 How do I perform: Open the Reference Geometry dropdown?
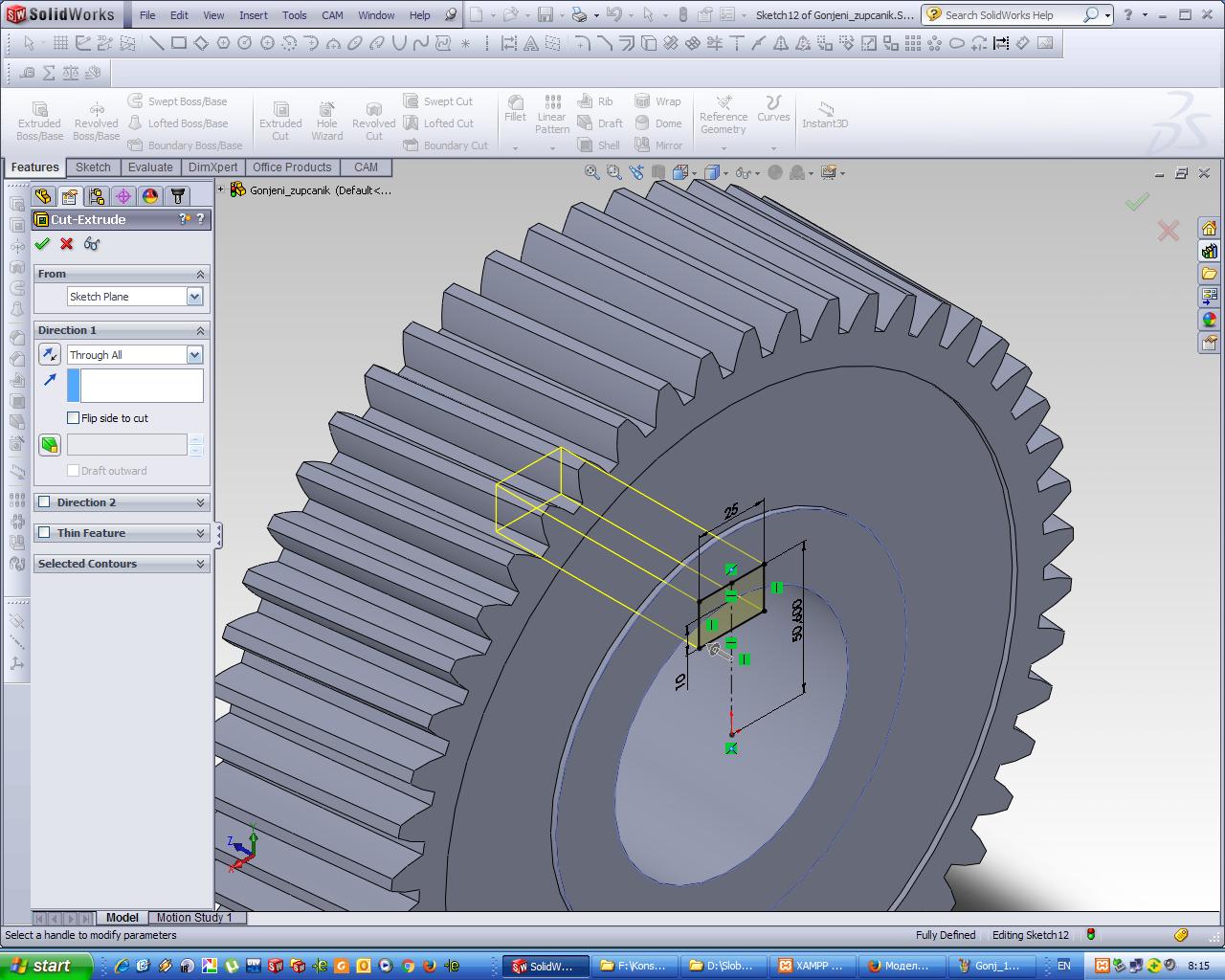point(724,148)
